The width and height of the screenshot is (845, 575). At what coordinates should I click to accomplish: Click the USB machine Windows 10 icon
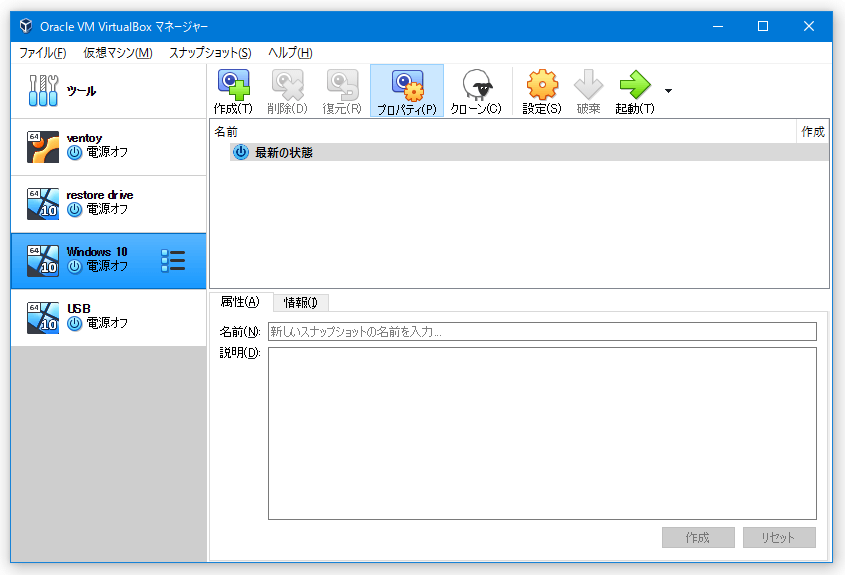click(x=43, y=318)
